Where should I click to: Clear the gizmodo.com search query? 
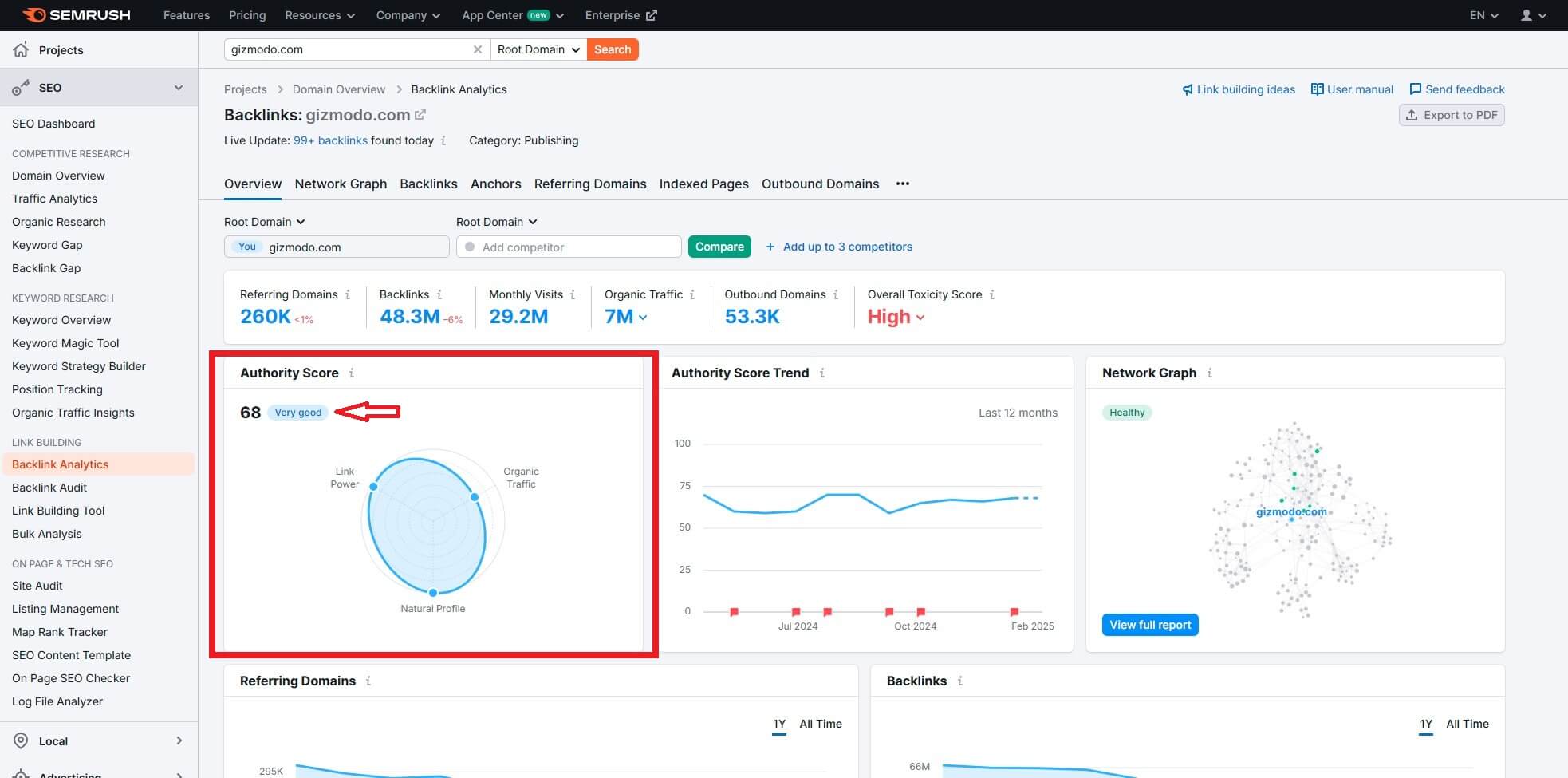pyautogui.click(x=478, y=49)
